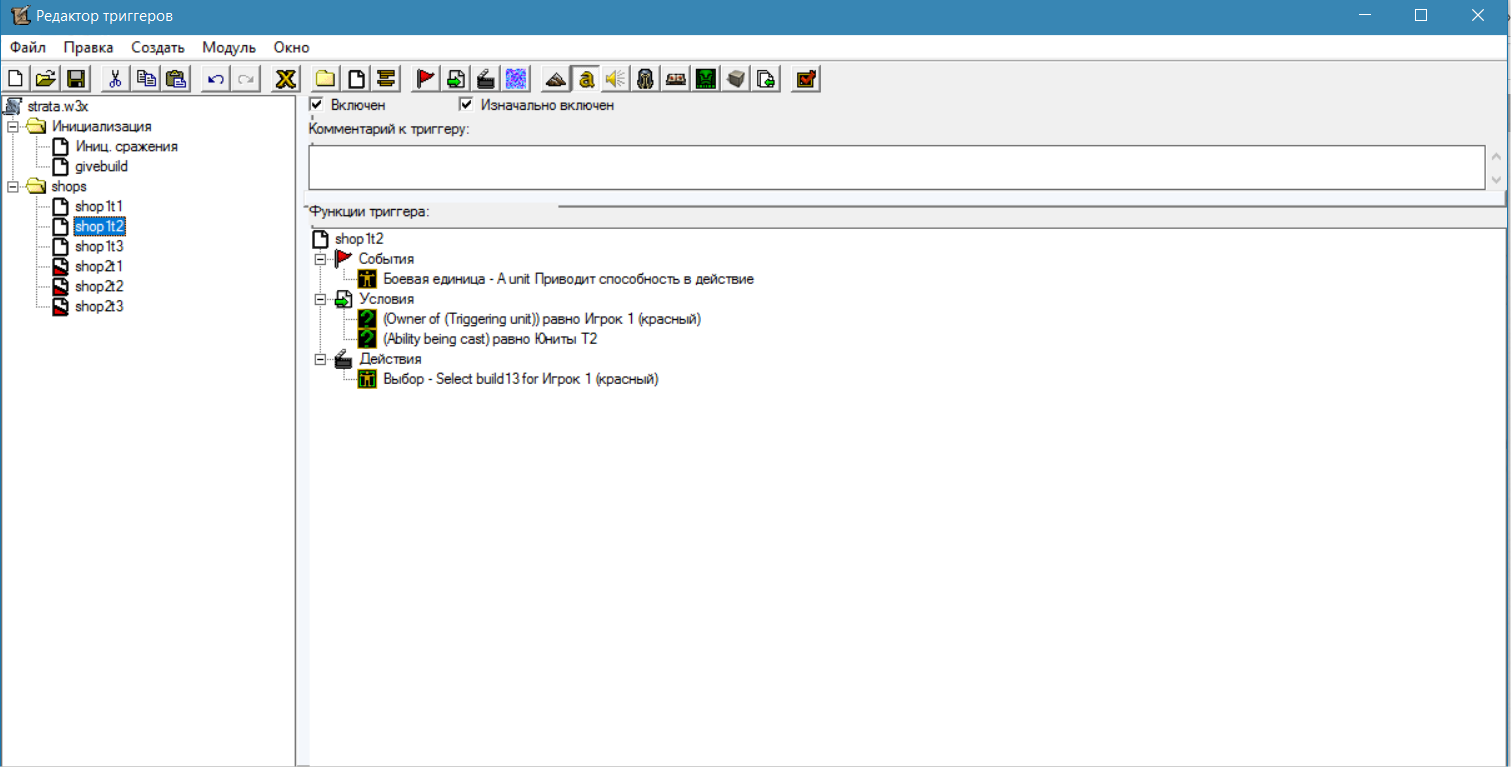Open the "Окно" menu
This screenshot has height=767, width=1511.
click(291, 47)
